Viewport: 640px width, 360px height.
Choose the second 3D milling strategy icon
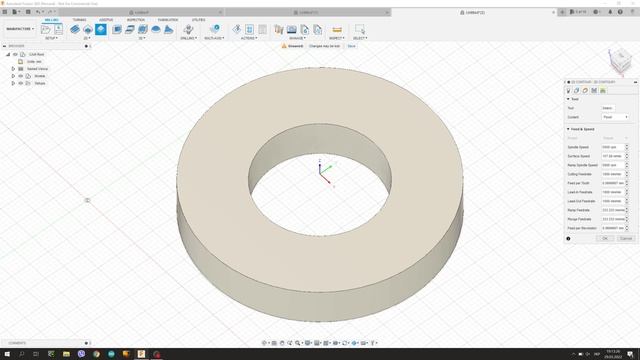130,29
